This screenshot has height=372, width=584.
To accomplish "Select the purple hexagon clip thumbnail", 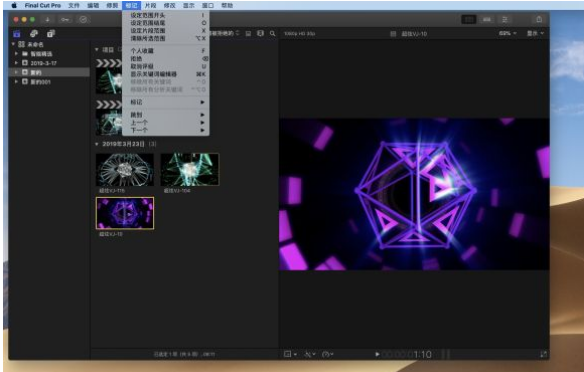I will click(x=125, y=213).
